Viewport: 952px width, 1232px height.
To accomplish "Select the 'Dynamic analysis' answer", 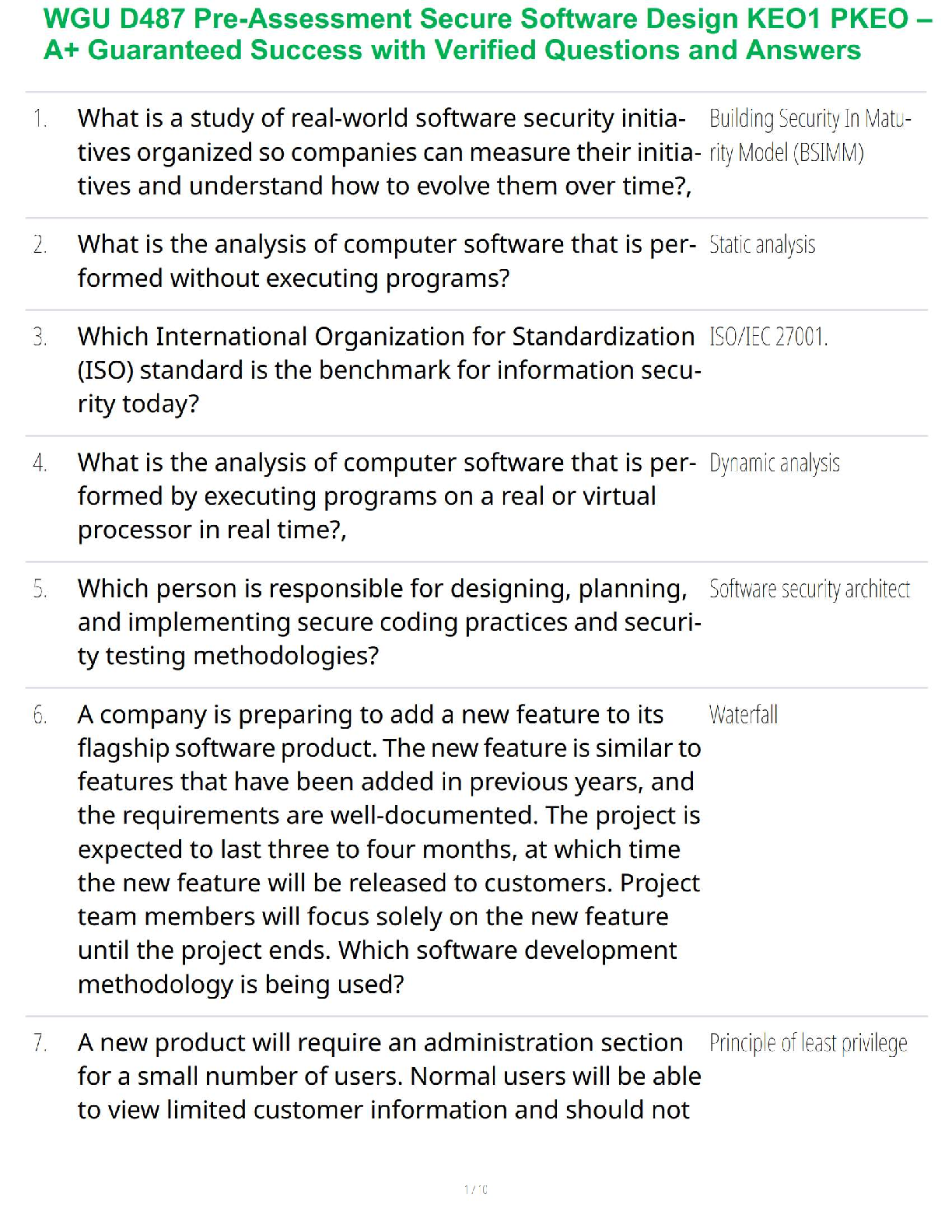I will click(x=774, y=464).
